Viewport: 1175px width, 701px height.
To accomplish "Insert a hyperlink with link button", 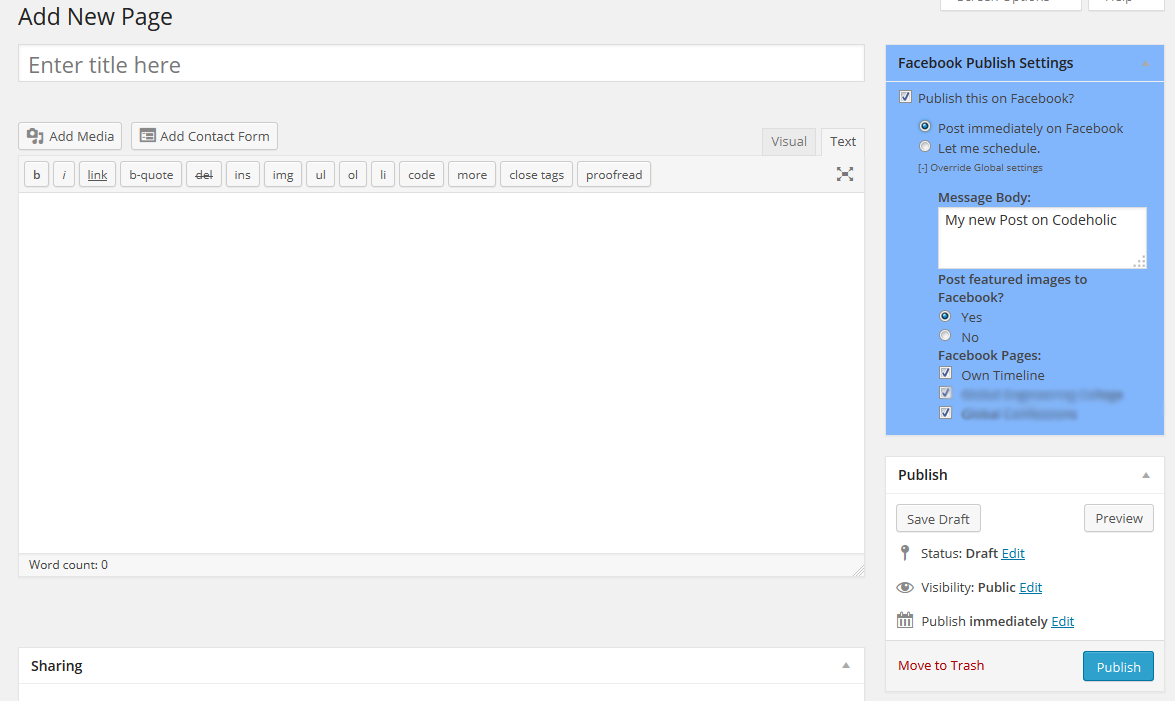I will click(97, 175).
